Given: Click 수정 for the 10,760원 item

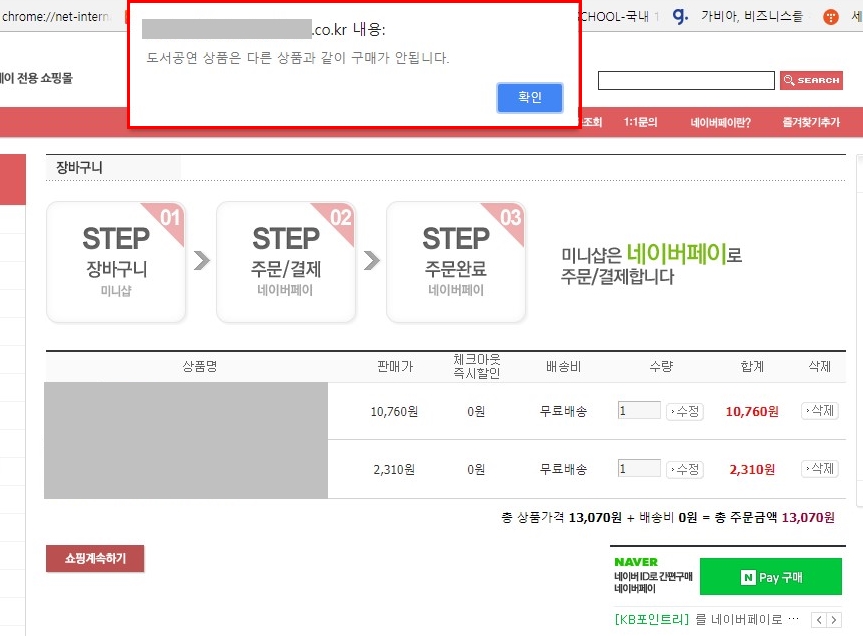Looking at the screenshot, I should 685,411.
